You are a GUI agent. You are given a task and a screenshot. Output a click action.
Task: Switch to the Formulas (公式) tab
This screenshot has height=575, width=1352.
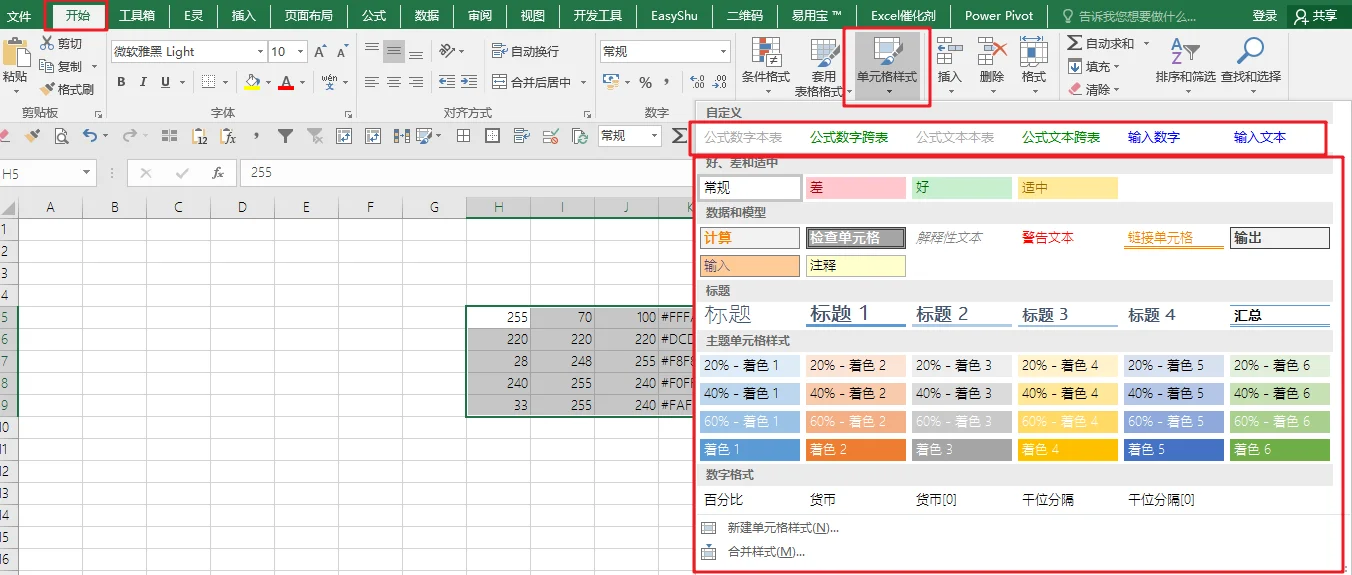(x=374, y=16)
